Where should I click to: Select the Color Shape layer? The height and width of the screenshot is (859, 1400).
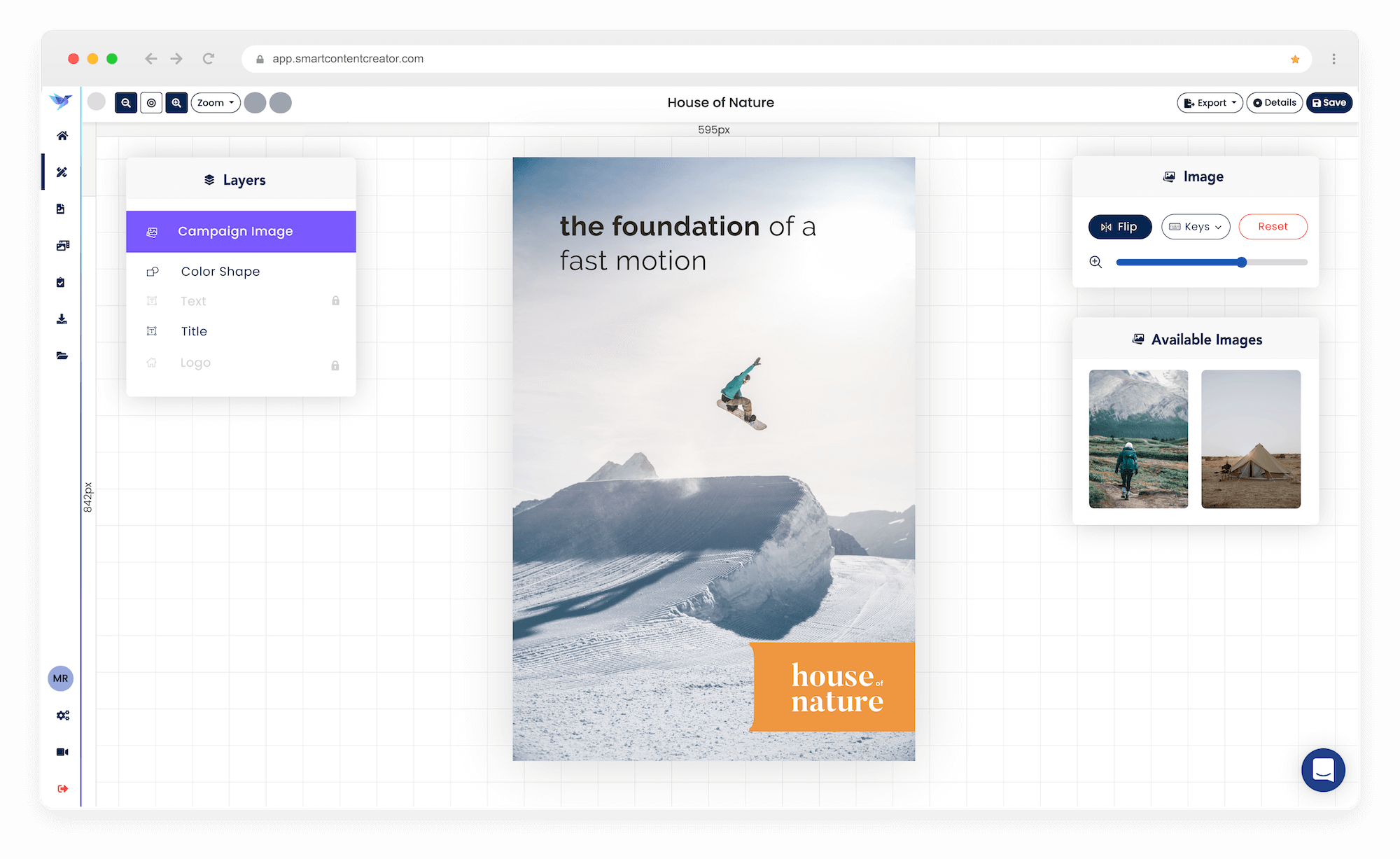[x=220, y=272]
